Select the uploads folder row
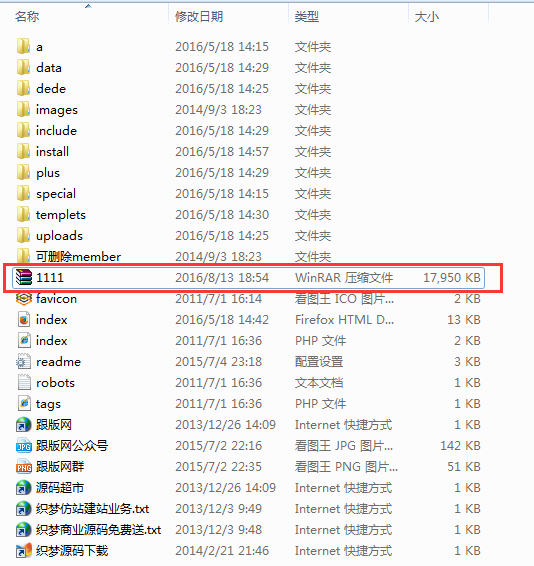Viewport: 534px width, 566px height. coord(248,236)
